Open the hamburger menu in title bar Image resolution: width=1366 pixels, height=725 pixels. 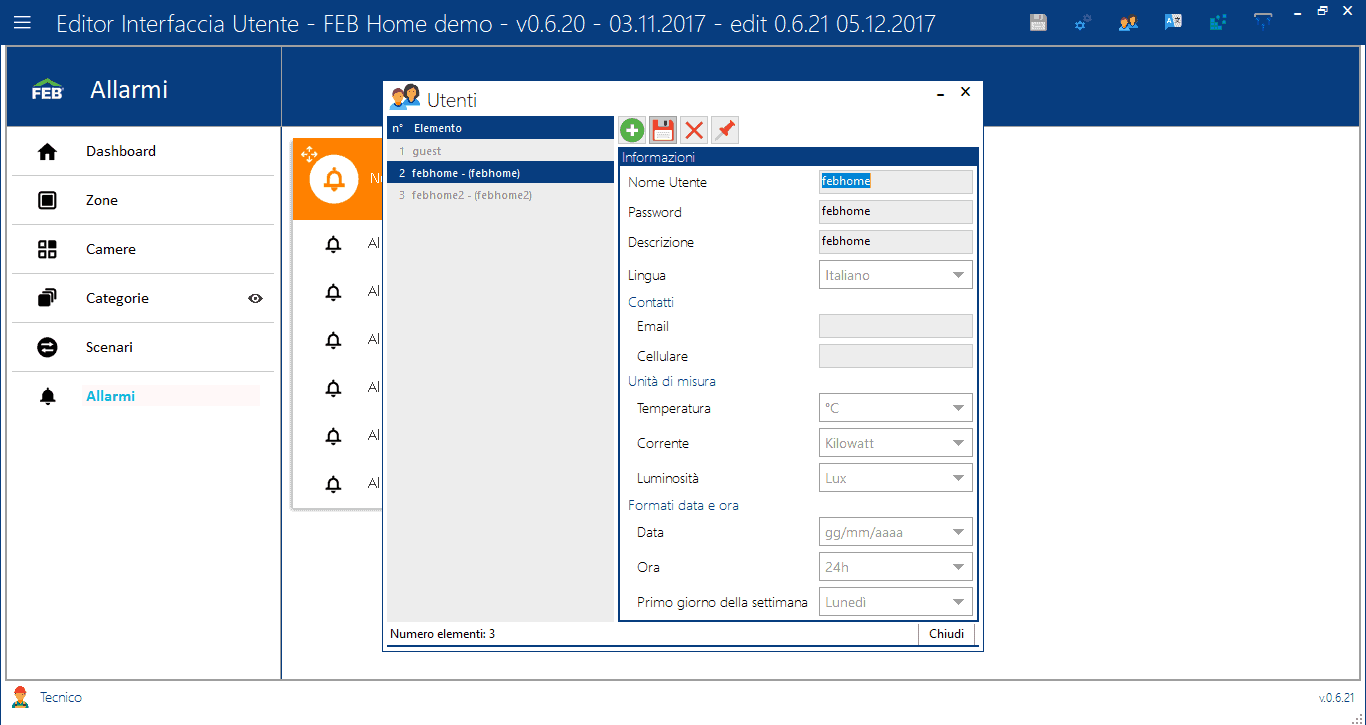click(x=22, y=22)
